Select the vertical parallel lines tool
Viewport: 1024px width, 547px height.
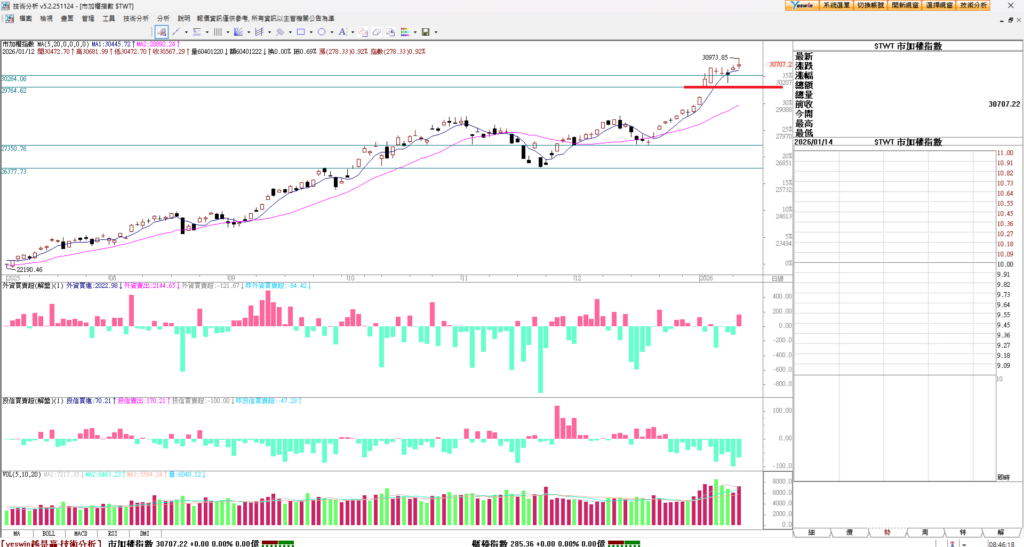tap(218, 32)
